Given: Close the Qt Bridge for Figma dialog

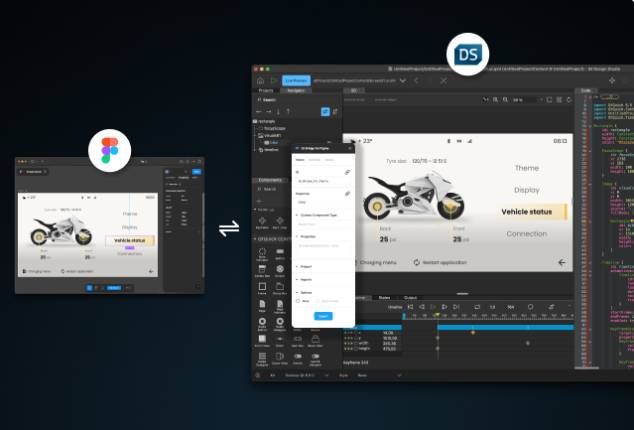Looking at the screenshot, I should click(349, 149).
